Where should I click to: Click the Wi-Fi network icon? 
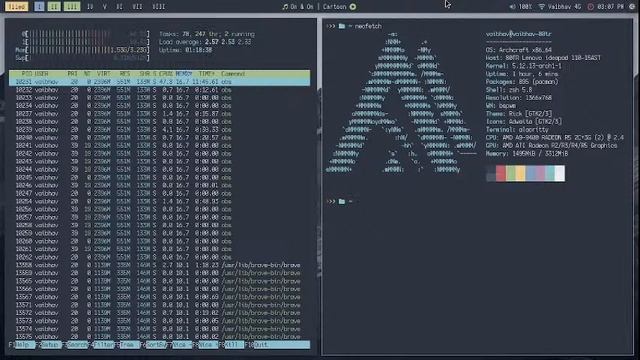[542, 7]
